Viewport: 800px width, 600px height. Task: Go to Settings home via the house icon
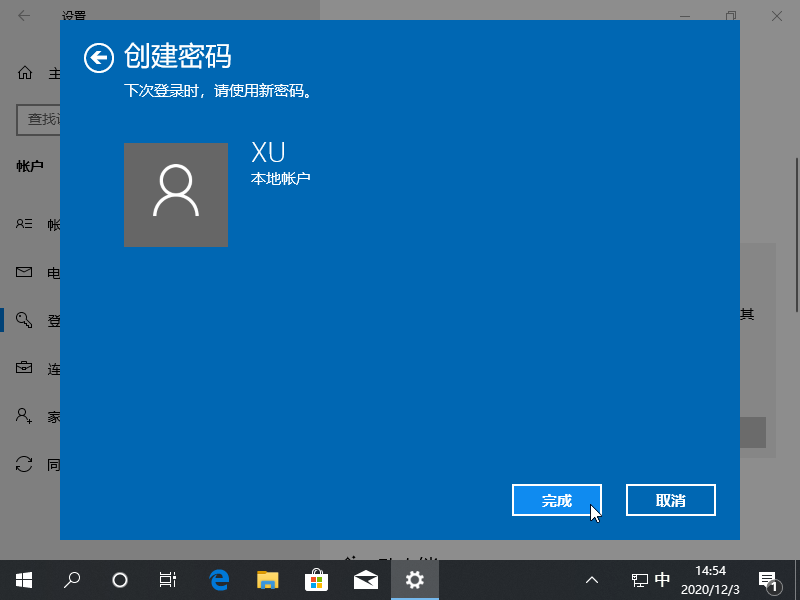pos(23,73)
